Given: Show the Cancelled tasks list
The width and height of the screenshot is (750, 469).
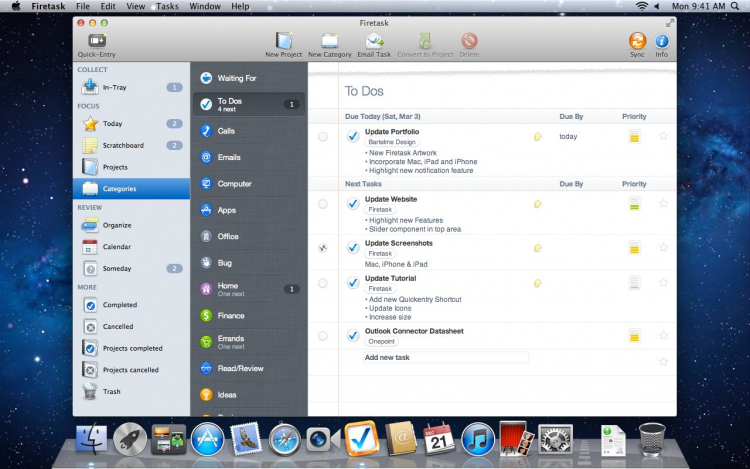Looking at the screenshot, I should (132, 327).
